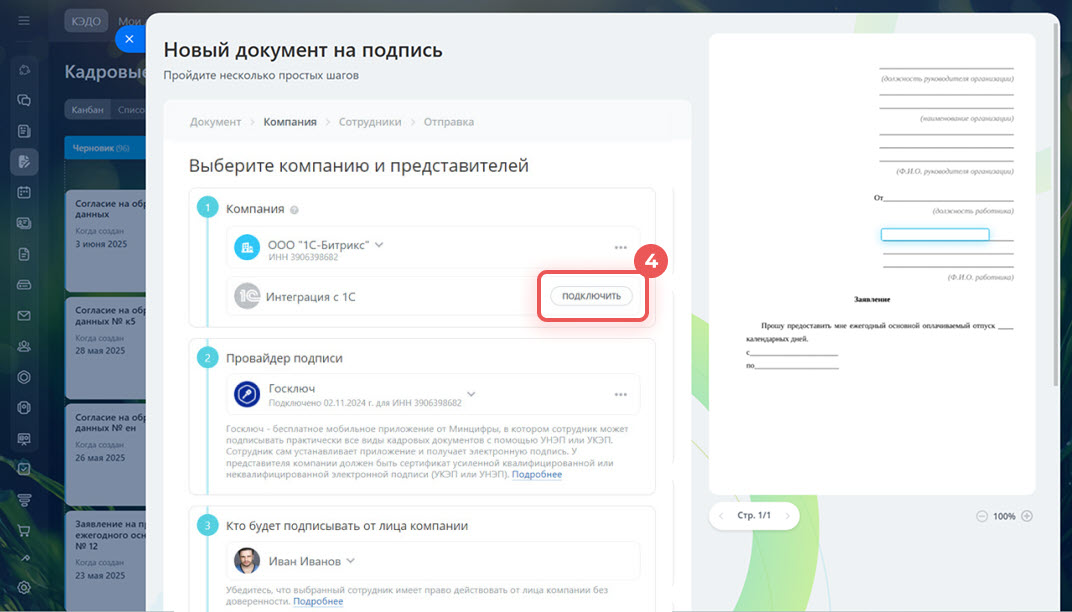Open the card dated 23 мая 2025
The height and width of the screenshot is (612, 1072).
click(x=106, y=561)
